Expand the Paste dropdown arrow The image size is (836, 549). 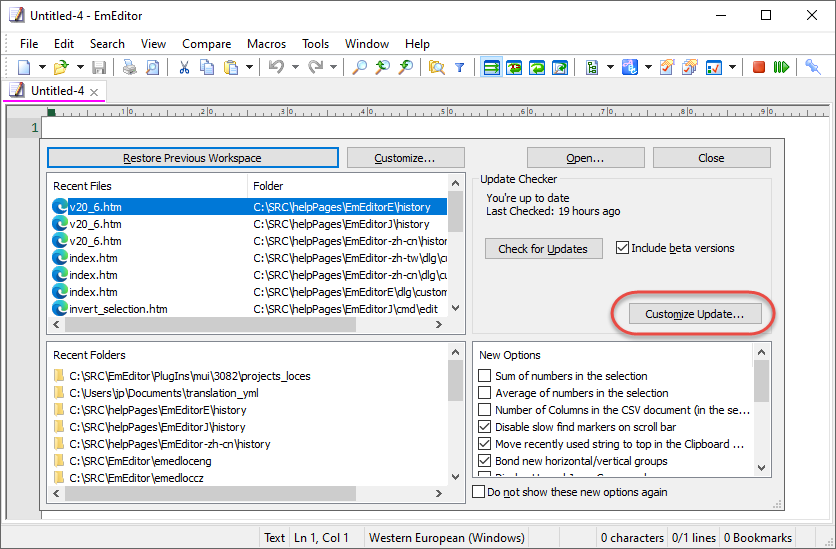coord(249,68)
